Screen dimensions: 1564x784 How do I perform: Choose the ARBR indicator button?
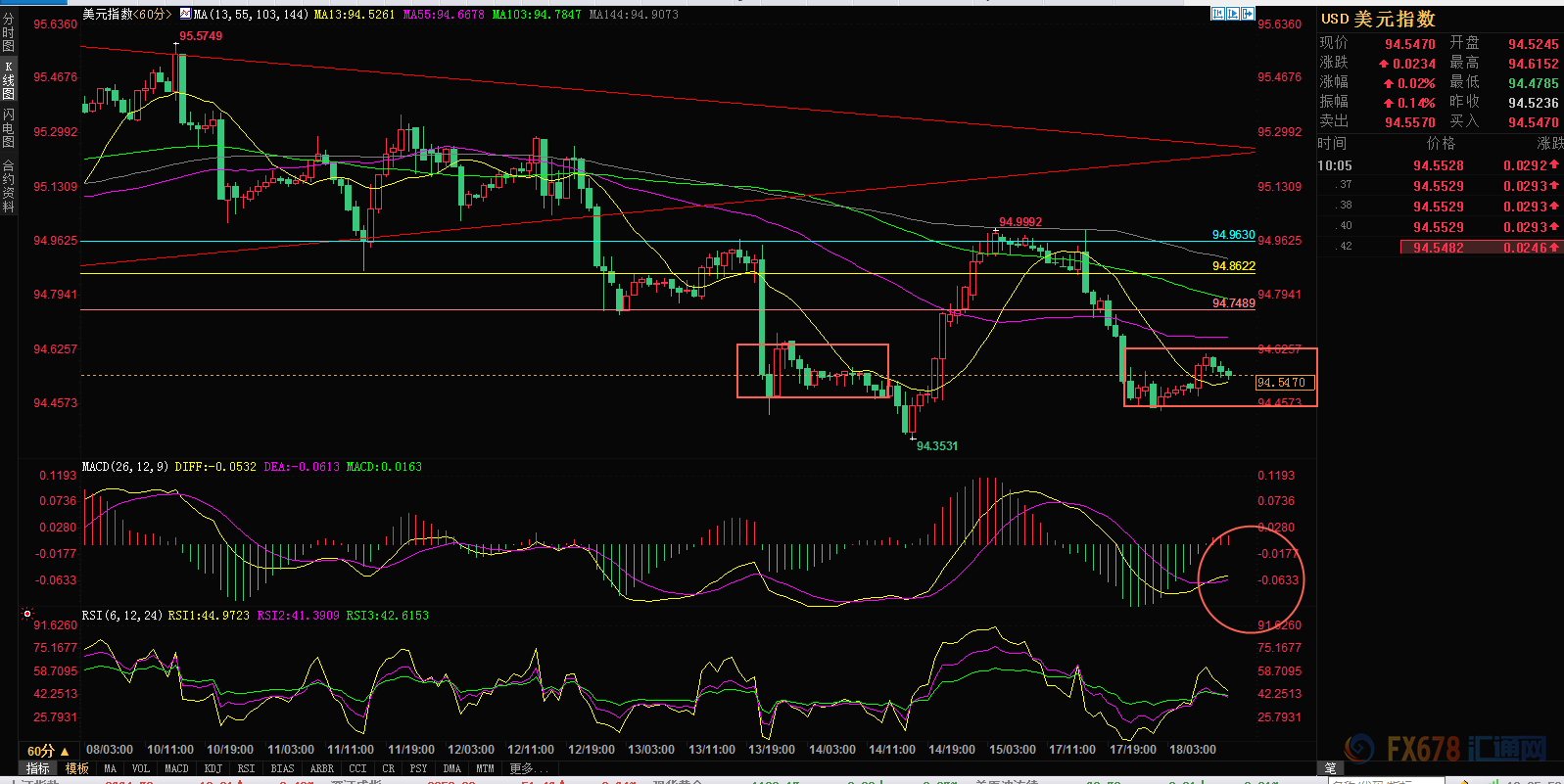[x=322, y=768]
